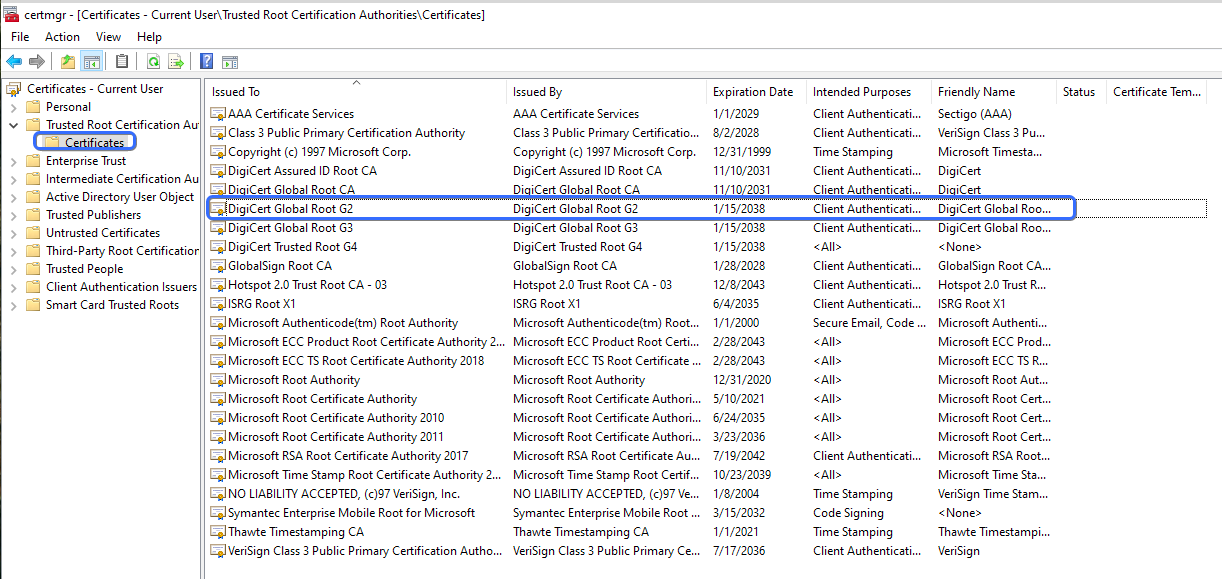Sort by the Expiration Date column header
The width and height of the screenshot is (1222, 579).
(x=752, y=92)
